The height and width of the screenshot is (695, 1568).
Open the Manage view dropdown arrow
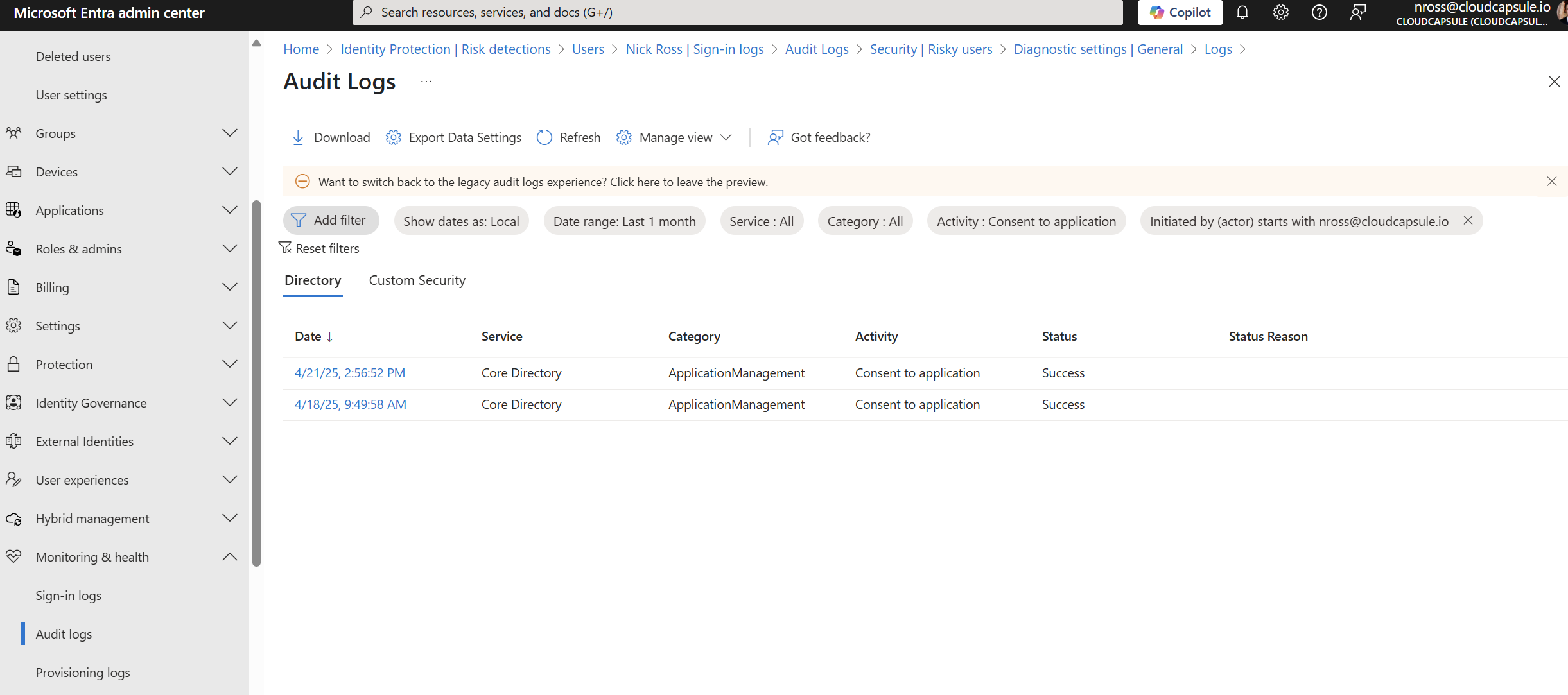point(726,137)
